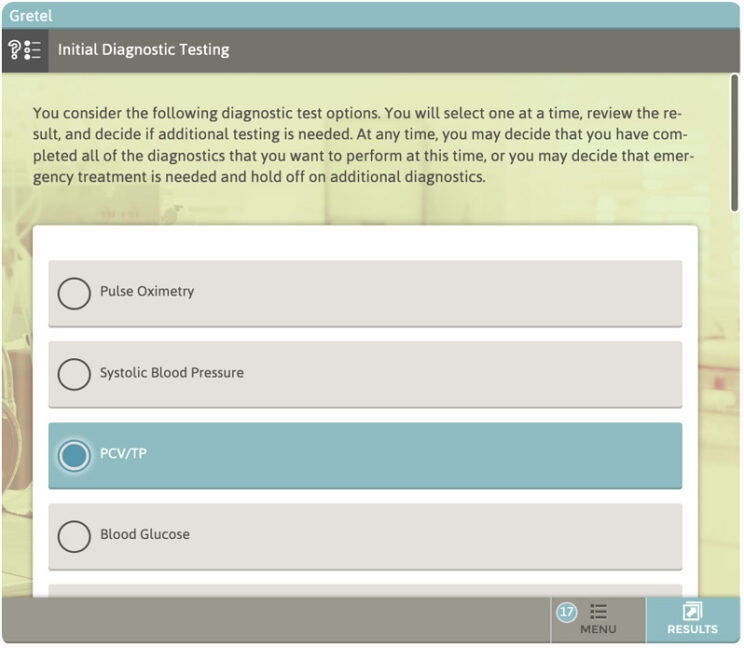Choose the Systolic Blood Pressure radio button

pos(74,374)
